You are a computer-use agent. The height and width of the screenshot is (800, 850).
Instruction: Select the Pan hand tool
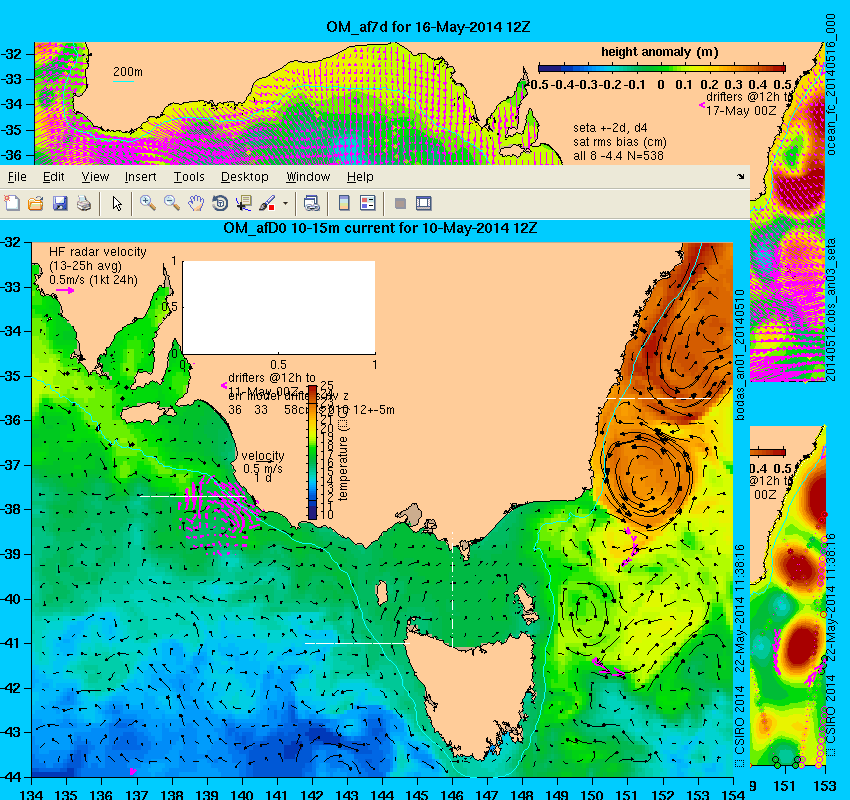(196, 203)
